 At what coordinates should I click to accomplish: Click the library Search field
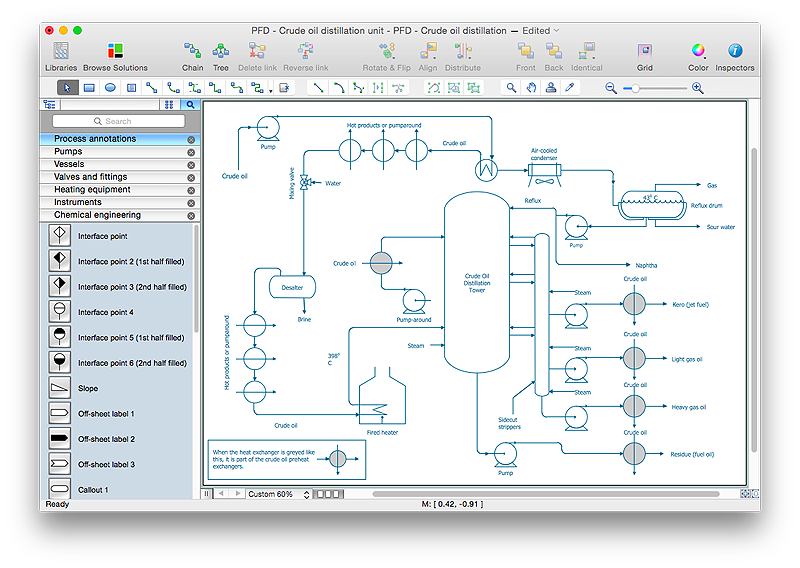119,121
